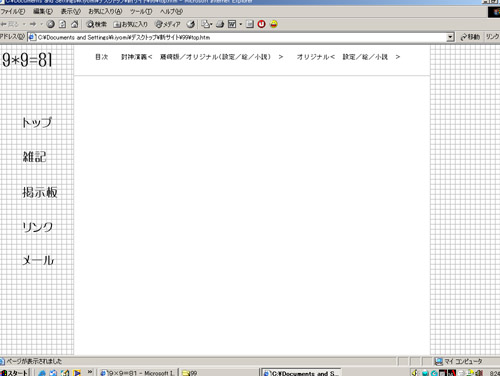
Task: Switch to C:\Documents and S... taskbar window
Action: click(x=301, y=373)
